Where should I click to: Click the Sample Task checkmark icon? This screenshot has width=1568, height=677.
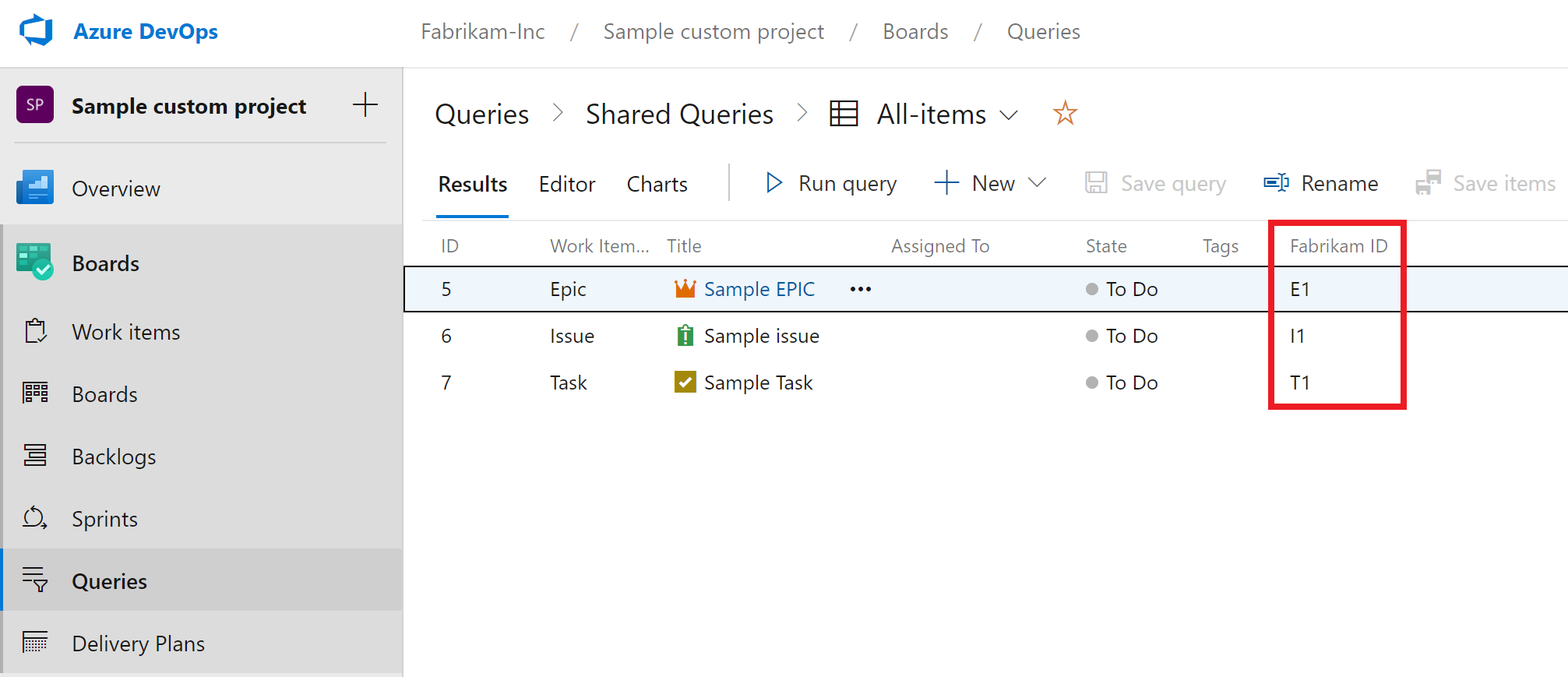(685, 383)
